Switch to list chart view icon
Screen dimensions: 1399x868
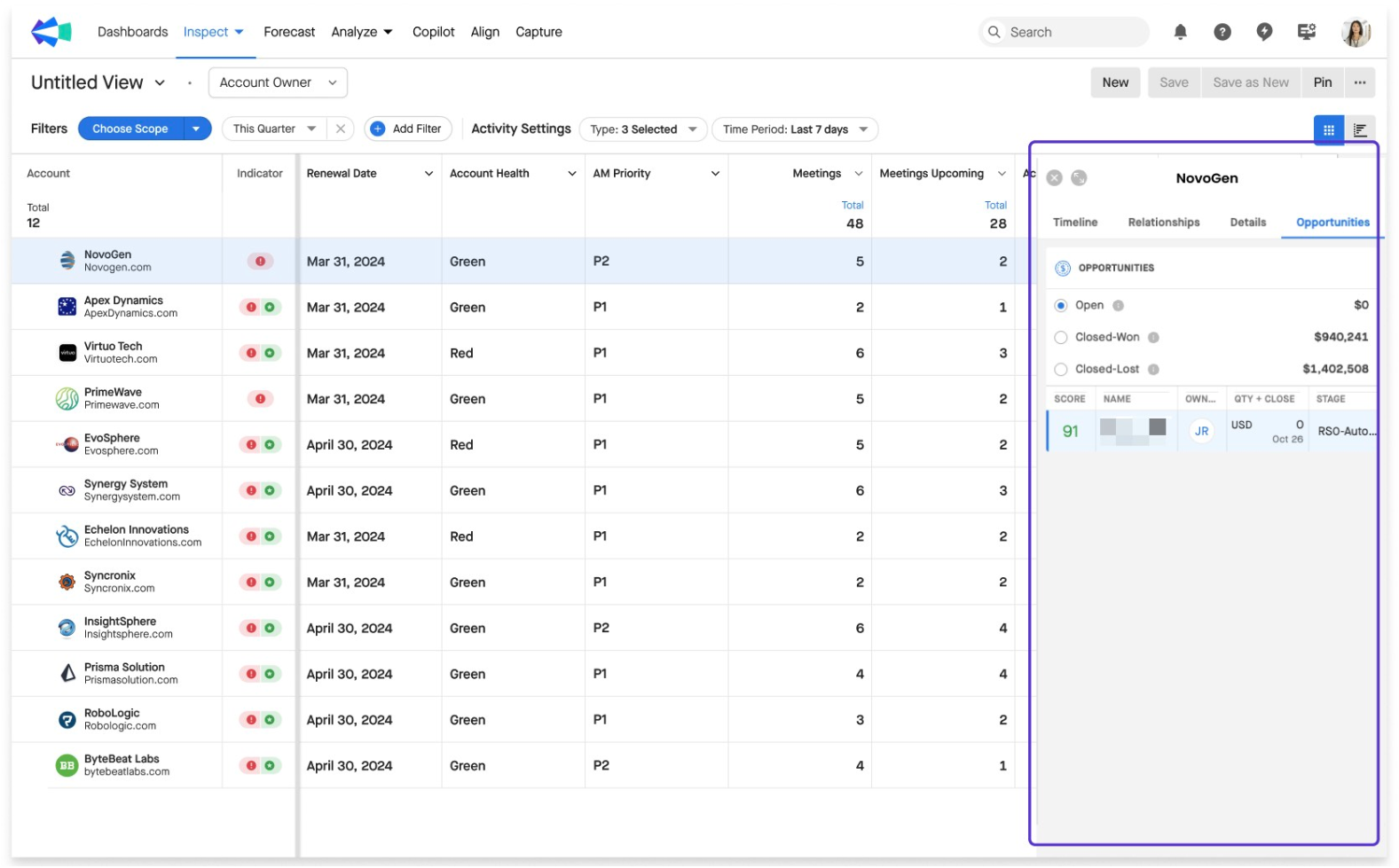pyautogui.click(x=1359, y=130)
